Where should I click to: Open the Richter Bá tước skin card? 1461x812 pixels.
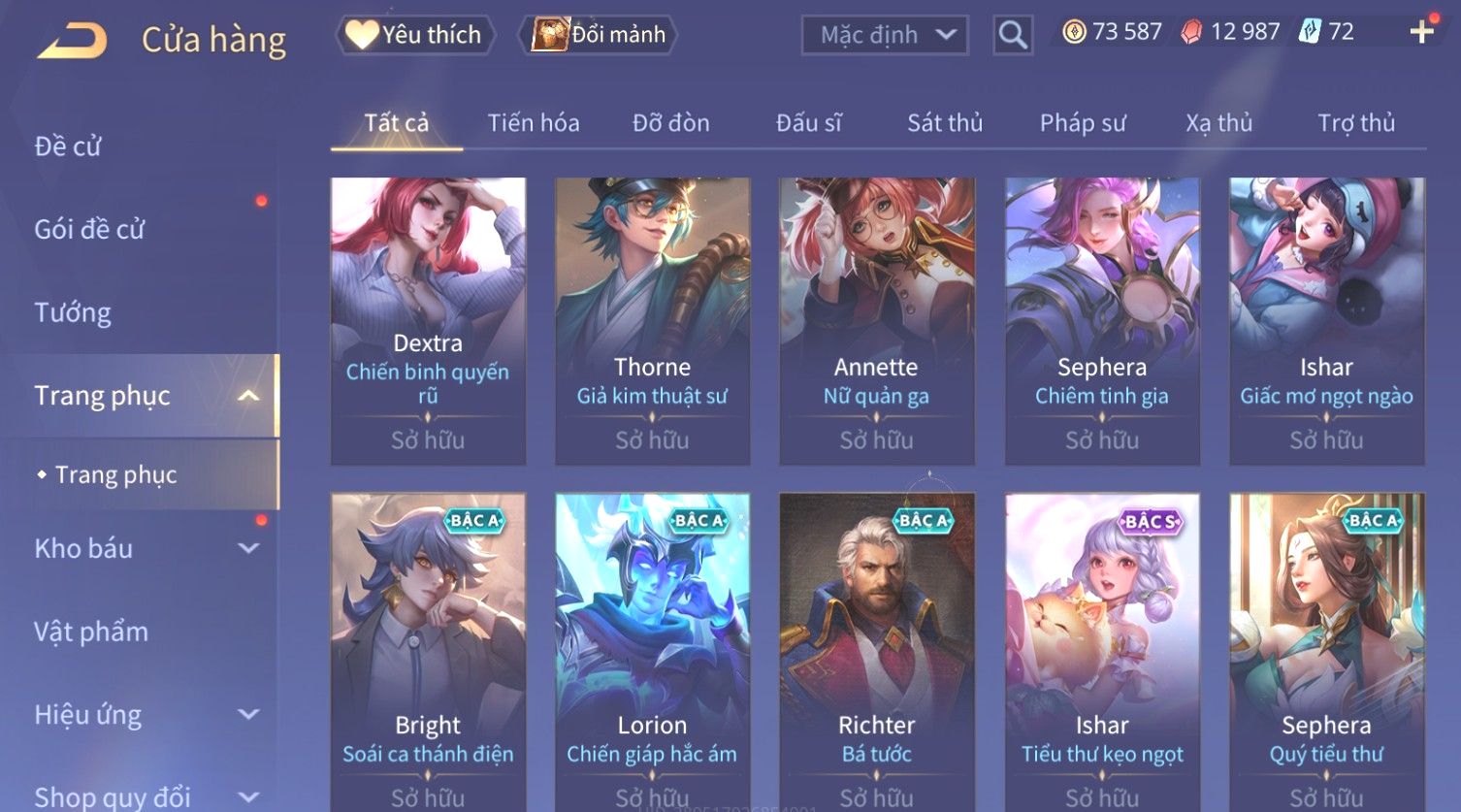coord(877,652)
